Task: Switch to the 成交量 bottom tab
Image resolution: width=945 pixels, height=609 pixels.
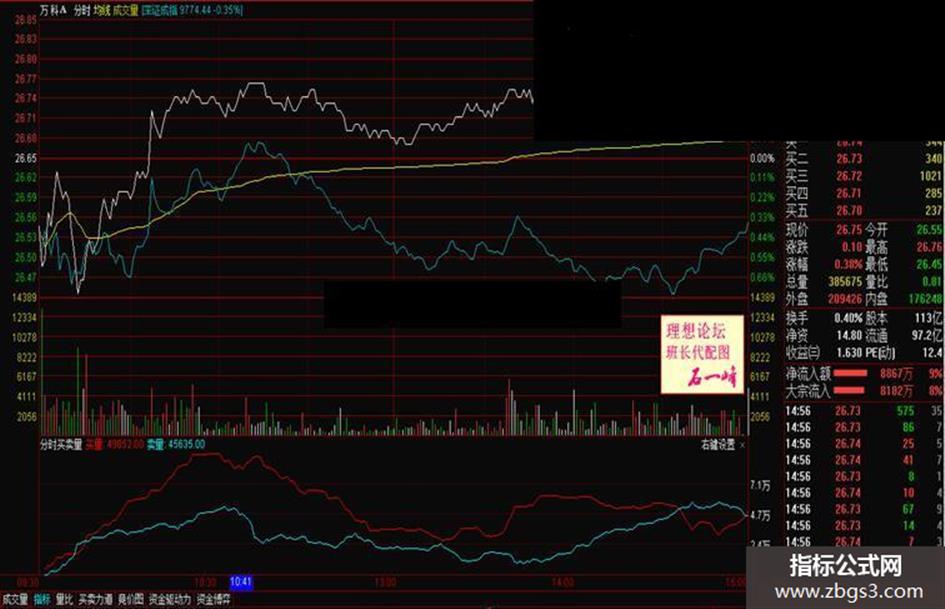Action: point(15,599)
